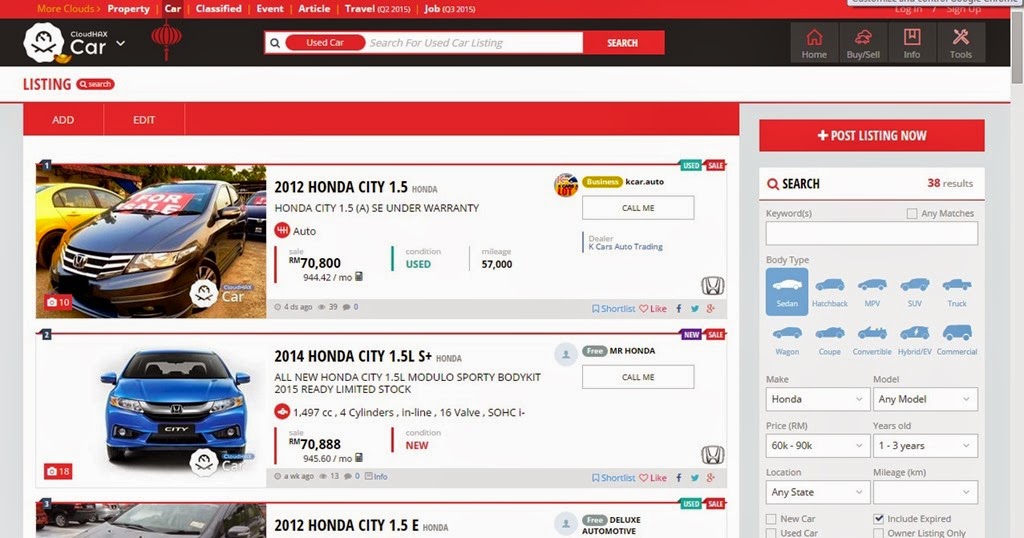Select the Sedan body type icon
Screen dimensions: 1024x538
pyautogui.click(x=787, y=292)
